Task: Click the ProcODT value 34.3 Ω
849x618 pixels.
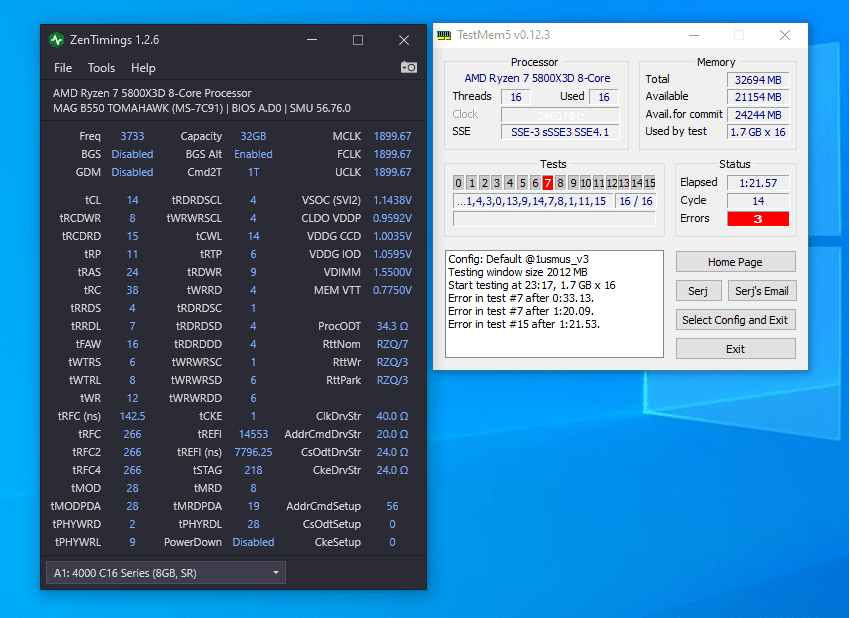Action: (x=392, y=326)
